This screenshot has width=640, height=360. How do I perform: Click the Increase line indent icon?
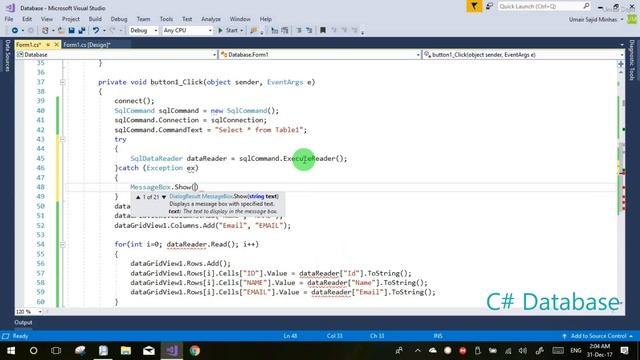coord(309,30)
